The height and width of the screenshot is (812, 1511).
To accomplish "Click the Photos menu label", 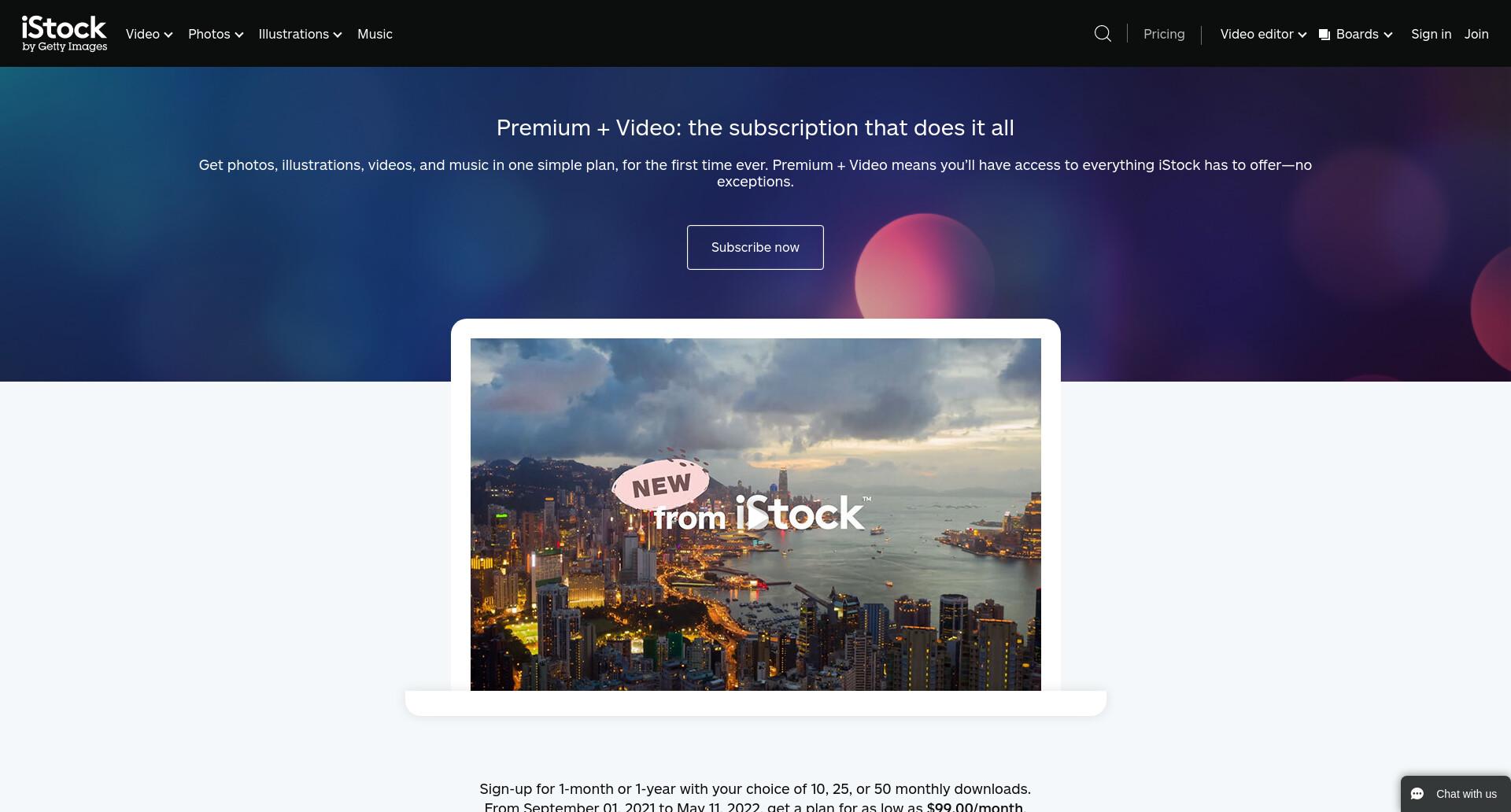I will coord(209,34).
